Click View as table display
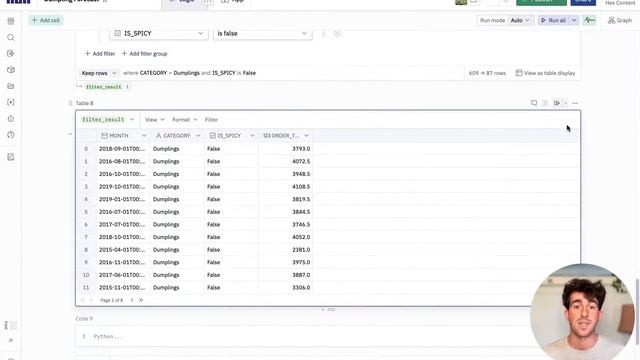Viewport: 640px width, 360px height. pos(545,73)
